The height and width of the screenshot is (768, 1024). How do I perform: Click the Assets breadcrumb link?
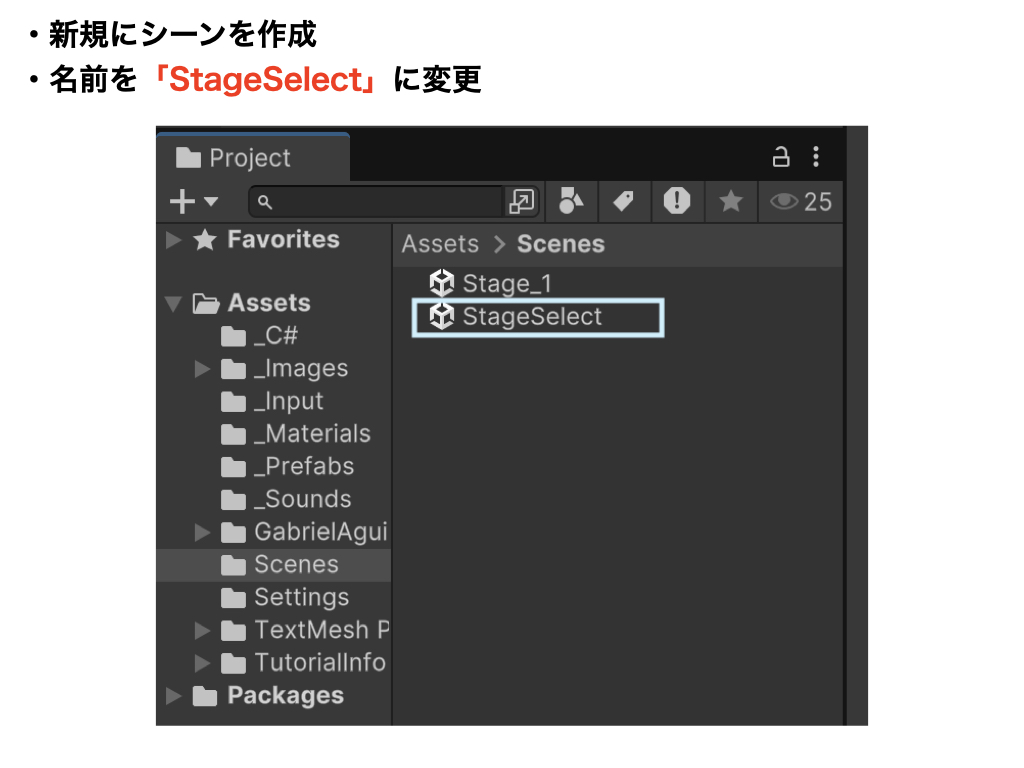440,244
